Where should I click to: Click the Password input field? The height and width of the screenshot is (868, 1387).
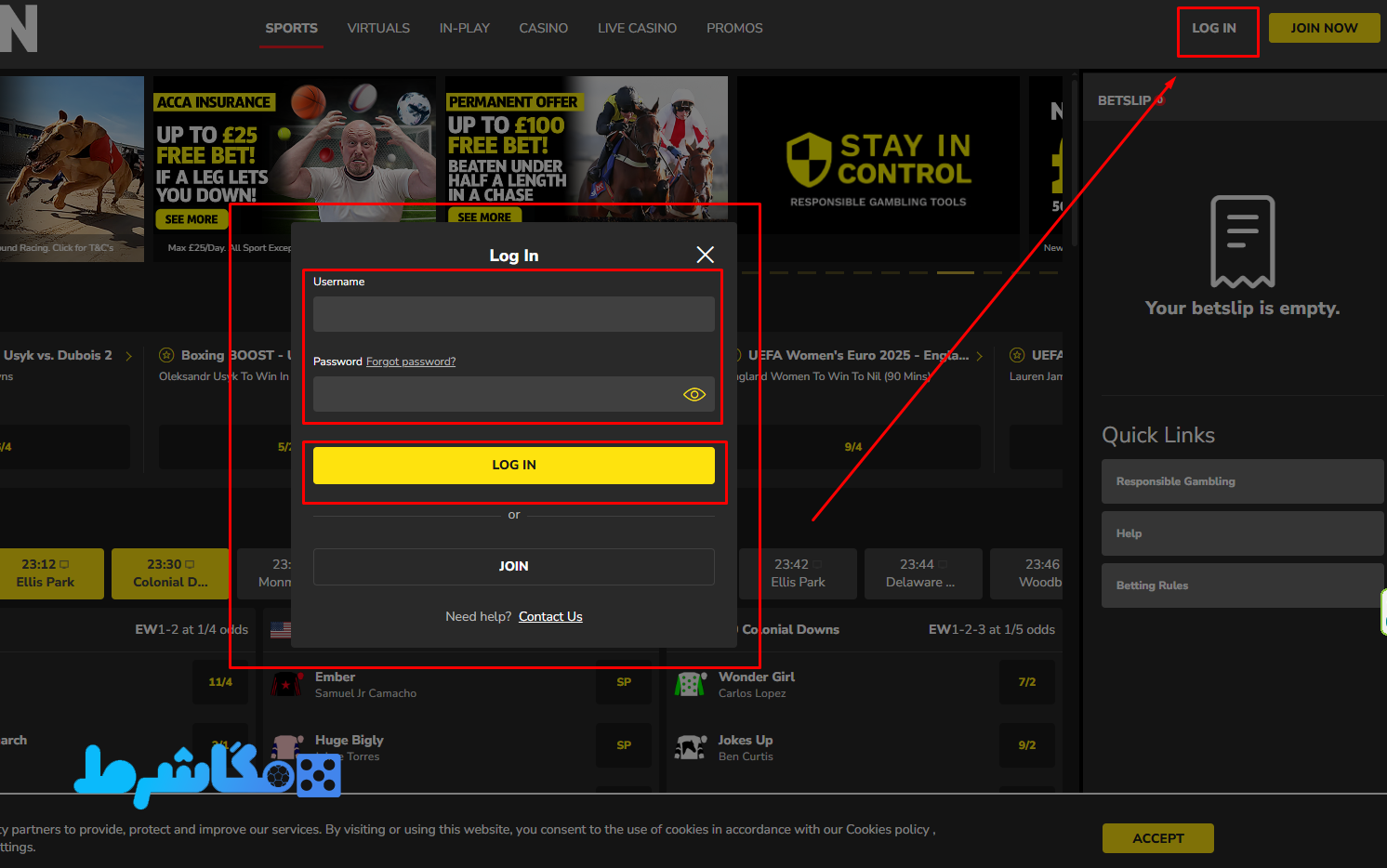514,394
